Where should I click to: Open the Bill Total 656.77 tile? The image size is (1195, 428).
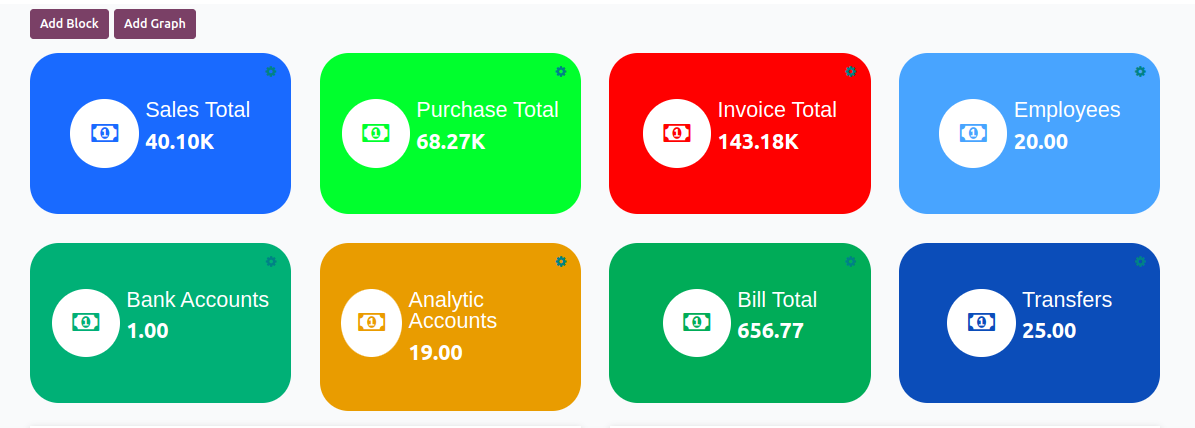pyautogui.click(x=740, y=323)
